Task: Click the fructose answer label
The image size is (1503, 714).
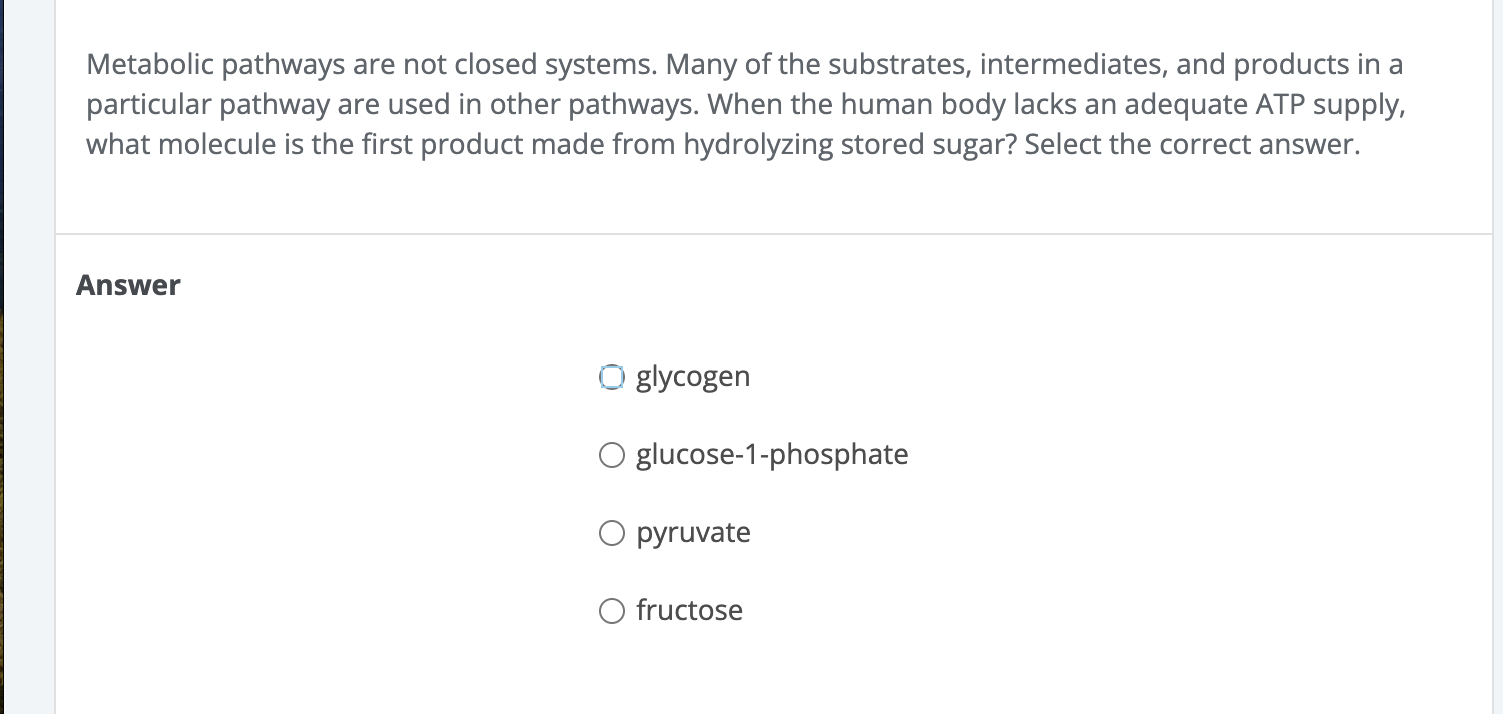Action: tap(689, 610)
